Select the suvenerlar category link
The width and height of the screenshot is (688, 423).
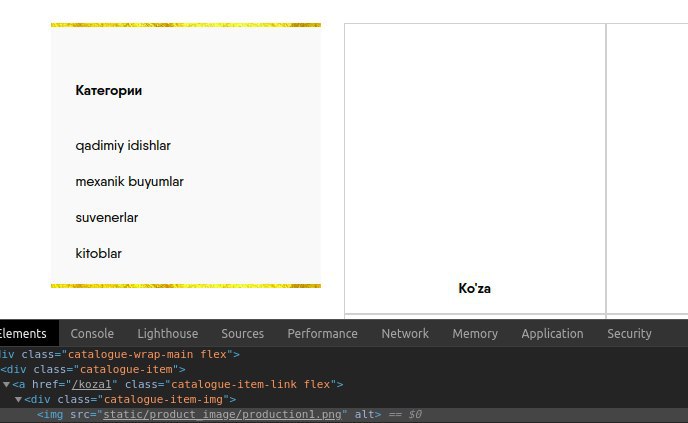coord(107,218)
